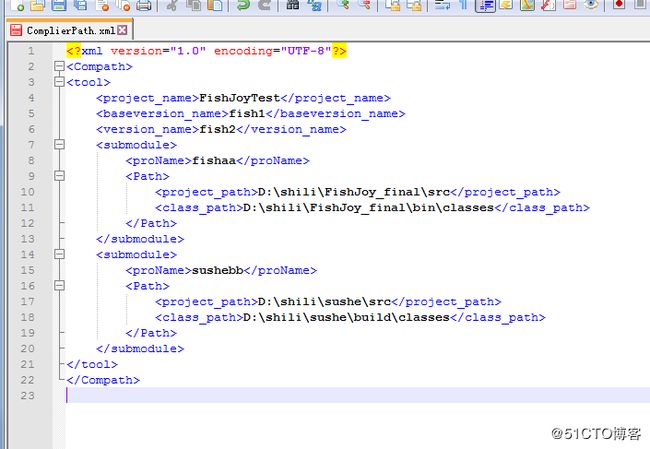Click line number 10 in margin

point(27,192)
